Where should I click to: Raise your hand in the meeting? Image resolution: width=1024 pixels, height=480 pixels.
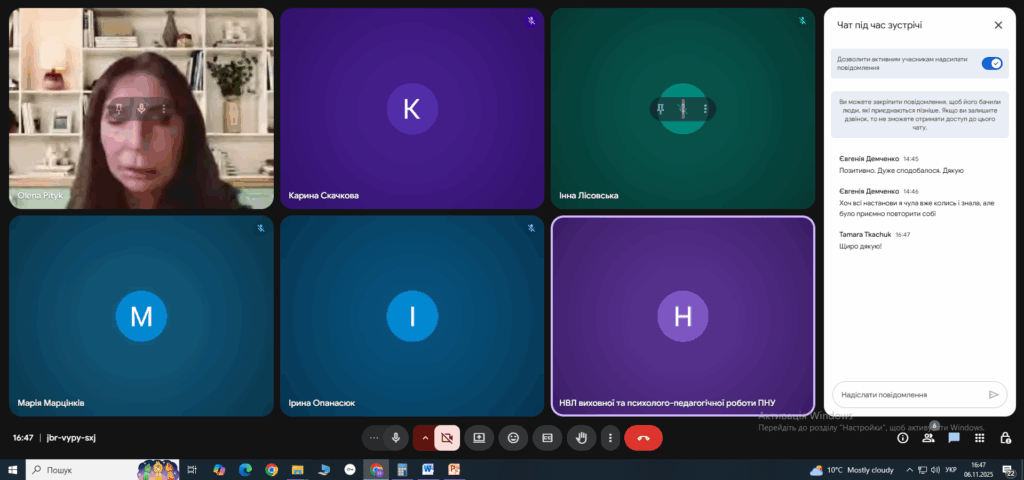(x=581, y=438)
